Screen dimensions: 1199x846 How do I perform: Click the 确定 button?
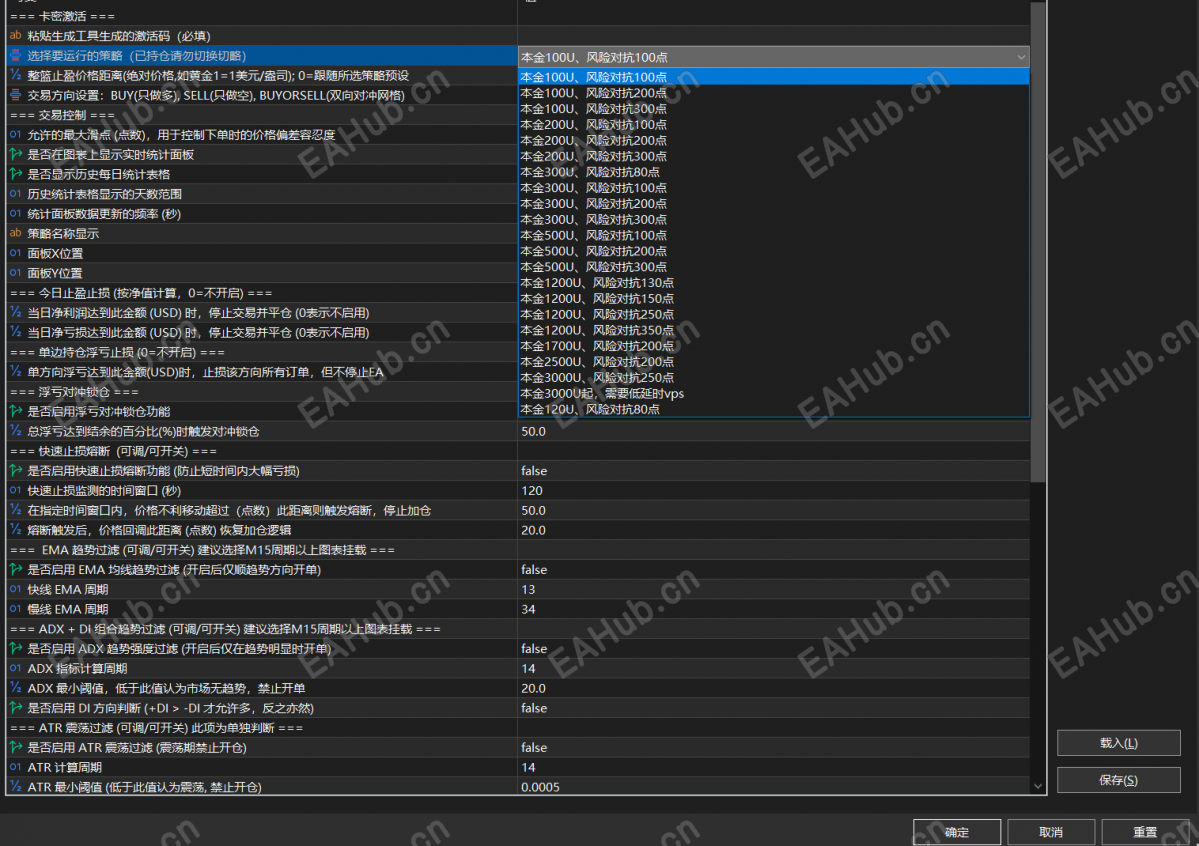(957, 832)
